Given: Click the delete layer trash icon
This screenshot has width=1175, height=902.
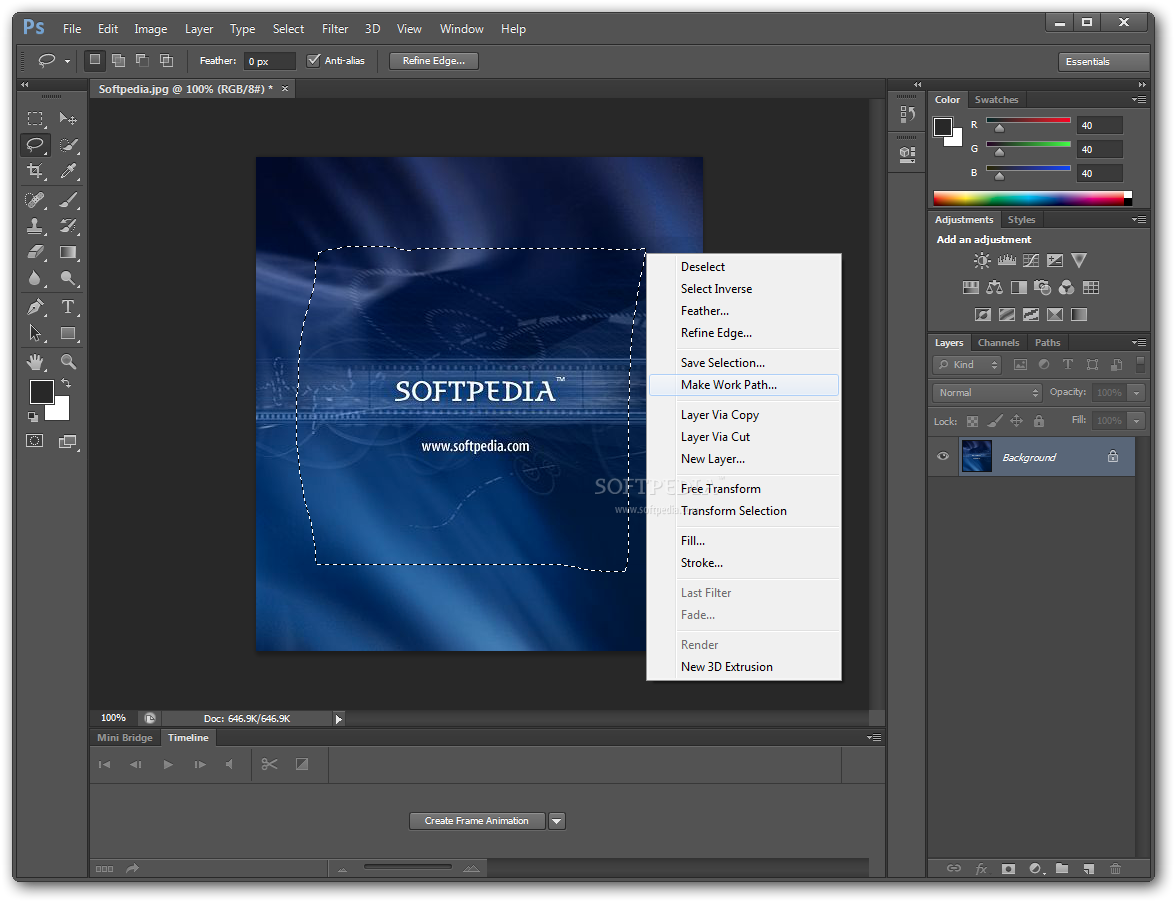Looking at the screenshot, I should click(1115, 868).
